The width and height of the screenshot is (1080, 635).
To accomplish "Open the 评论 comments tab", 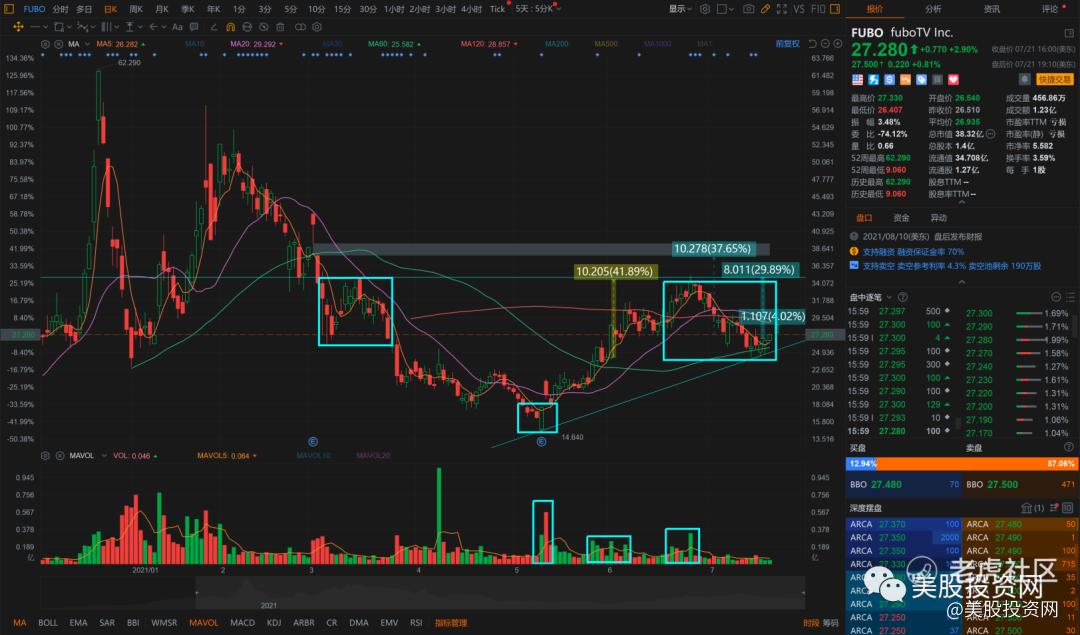I will pyautogui.click(x=1050, y=9).
